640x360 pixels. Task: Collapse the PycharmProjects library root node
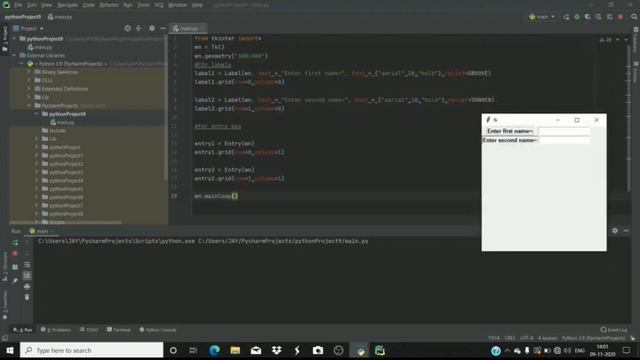[29, 106]
